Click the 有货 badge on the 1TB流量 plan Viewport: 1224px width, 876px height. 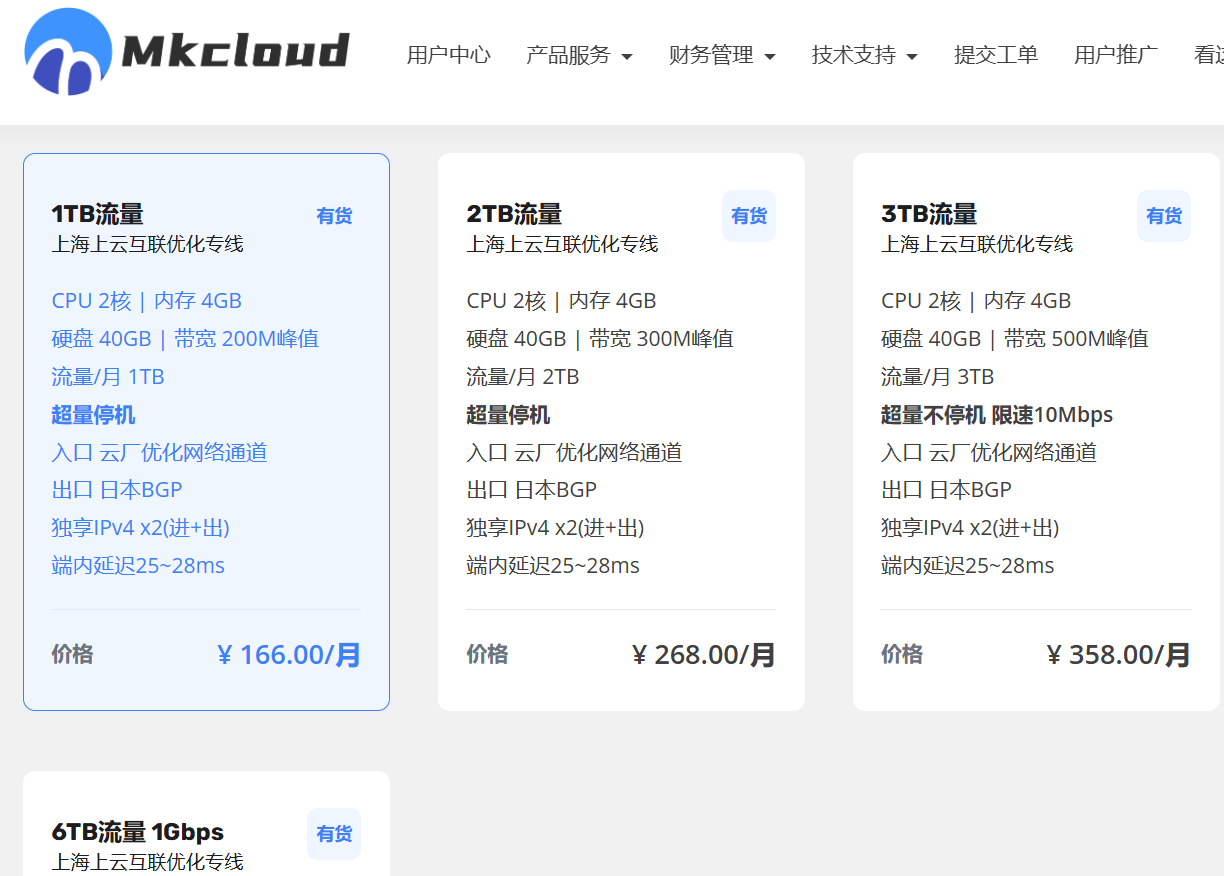pyautogui.click(x=333, y=216)
